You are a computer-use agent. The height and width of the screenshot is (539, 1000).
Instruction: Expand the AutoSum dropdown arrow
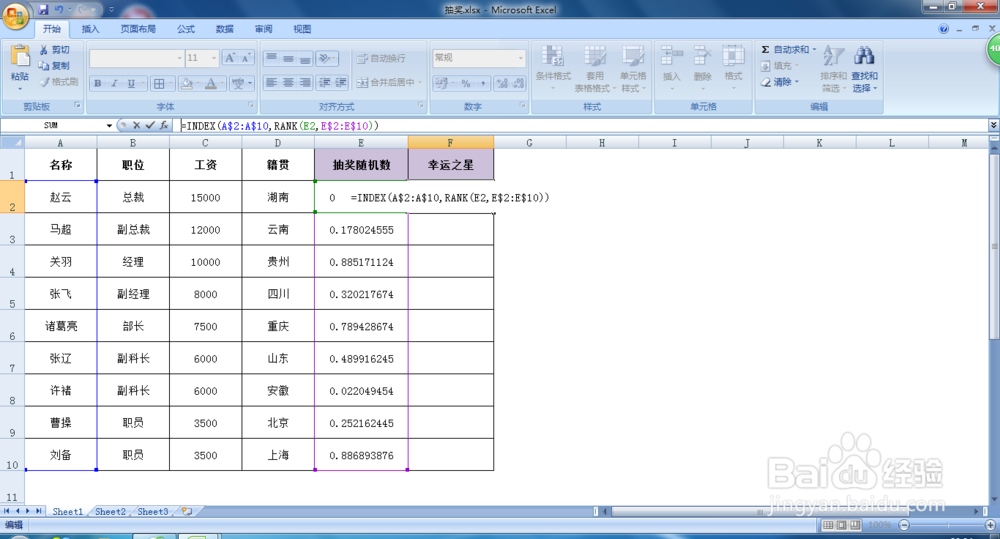click(x=814, y=50)
